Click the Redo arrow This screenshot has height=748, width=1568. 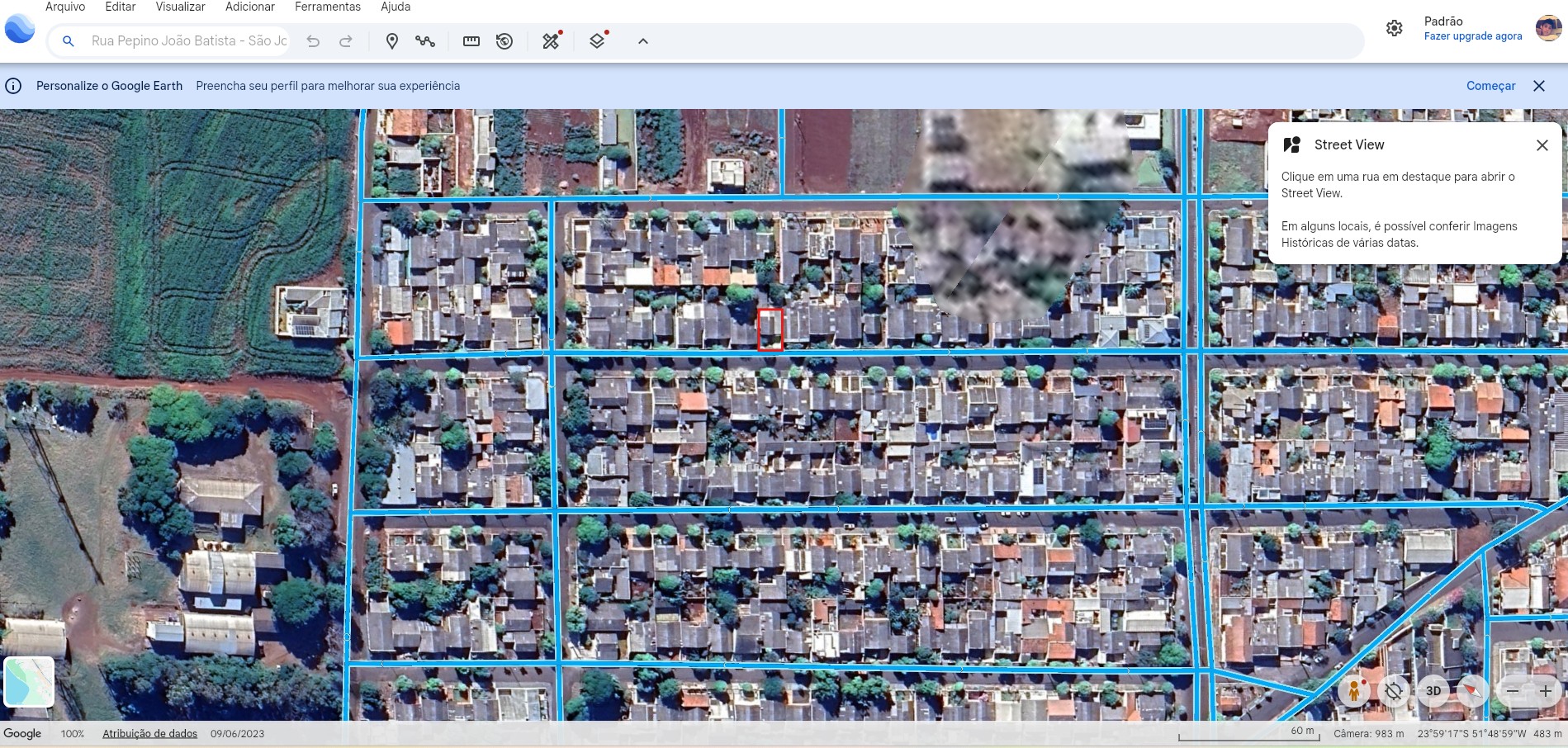346,41
